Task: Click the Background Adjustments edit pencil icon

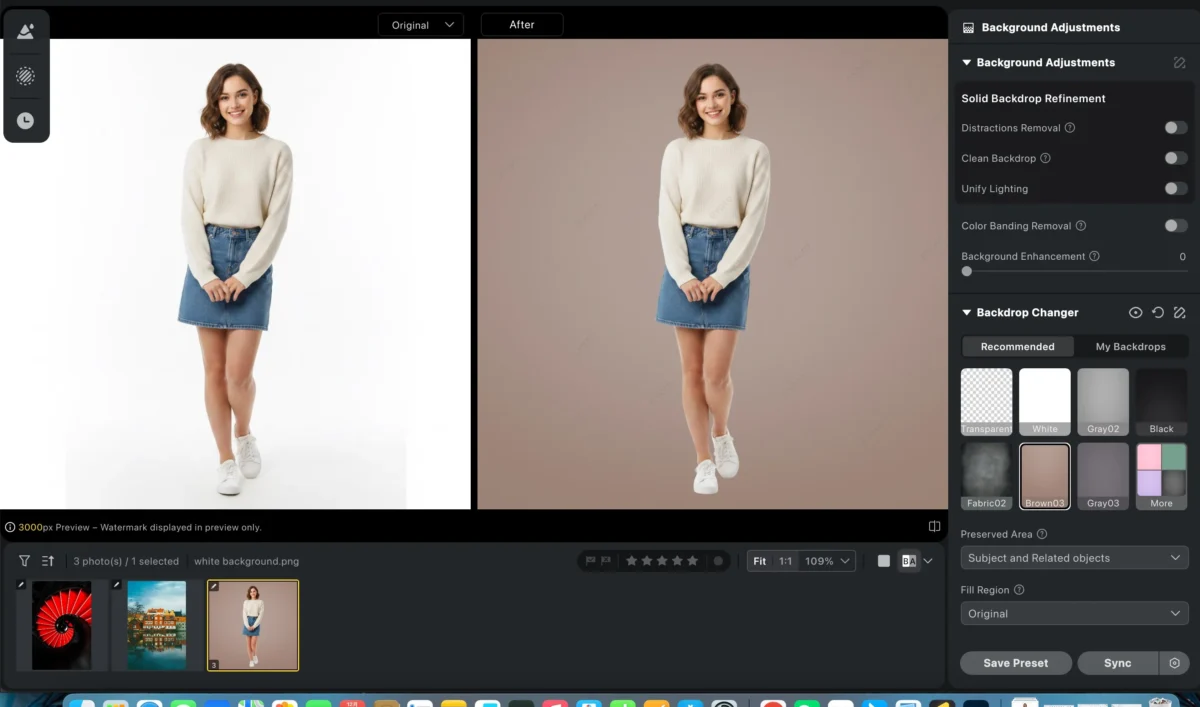Action: pos(1178,62)
